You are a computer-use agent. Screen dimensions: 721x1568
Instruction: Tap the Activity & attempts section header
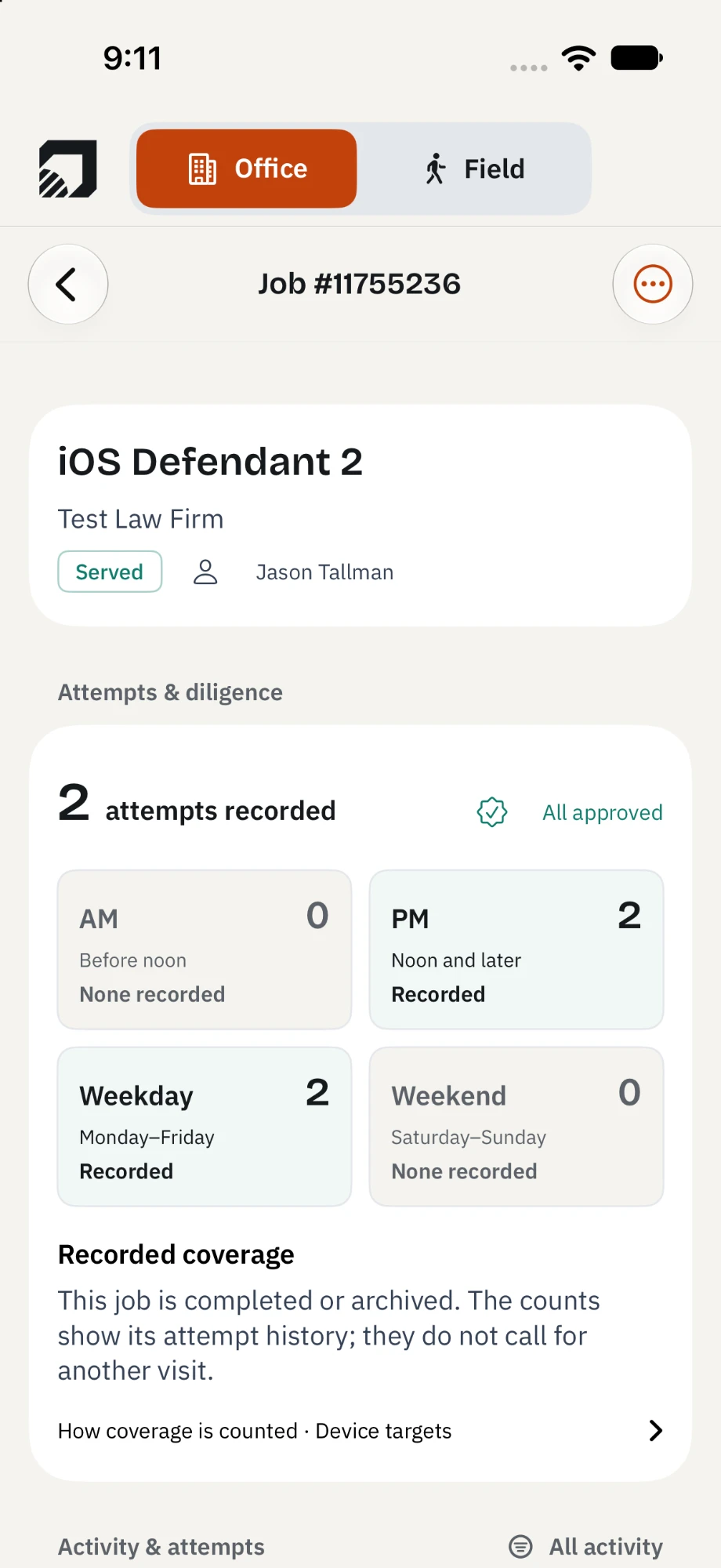point(161,1546)
